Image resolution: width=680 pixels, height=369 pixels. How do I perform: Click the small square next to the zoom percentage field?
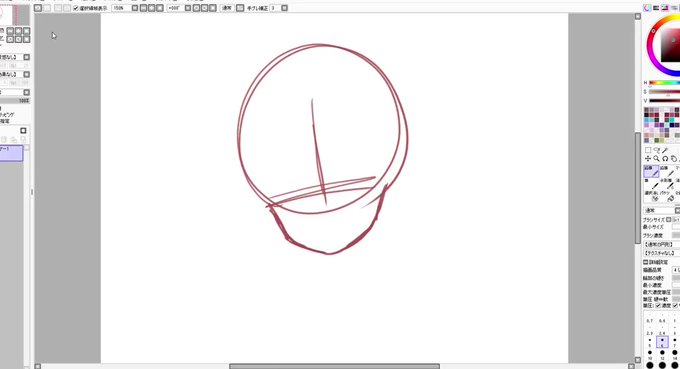135,8
